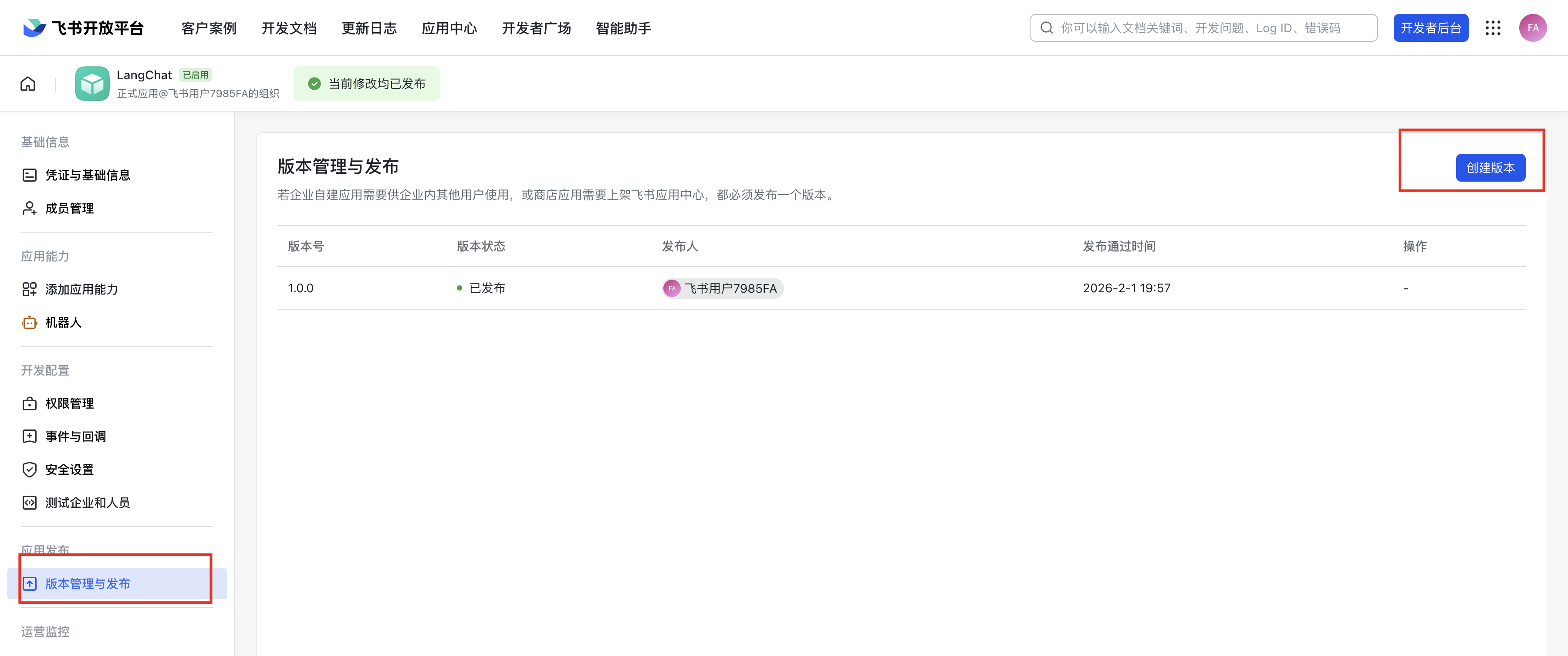Open 权限管理 permissions in sidebar

[69, 403]
